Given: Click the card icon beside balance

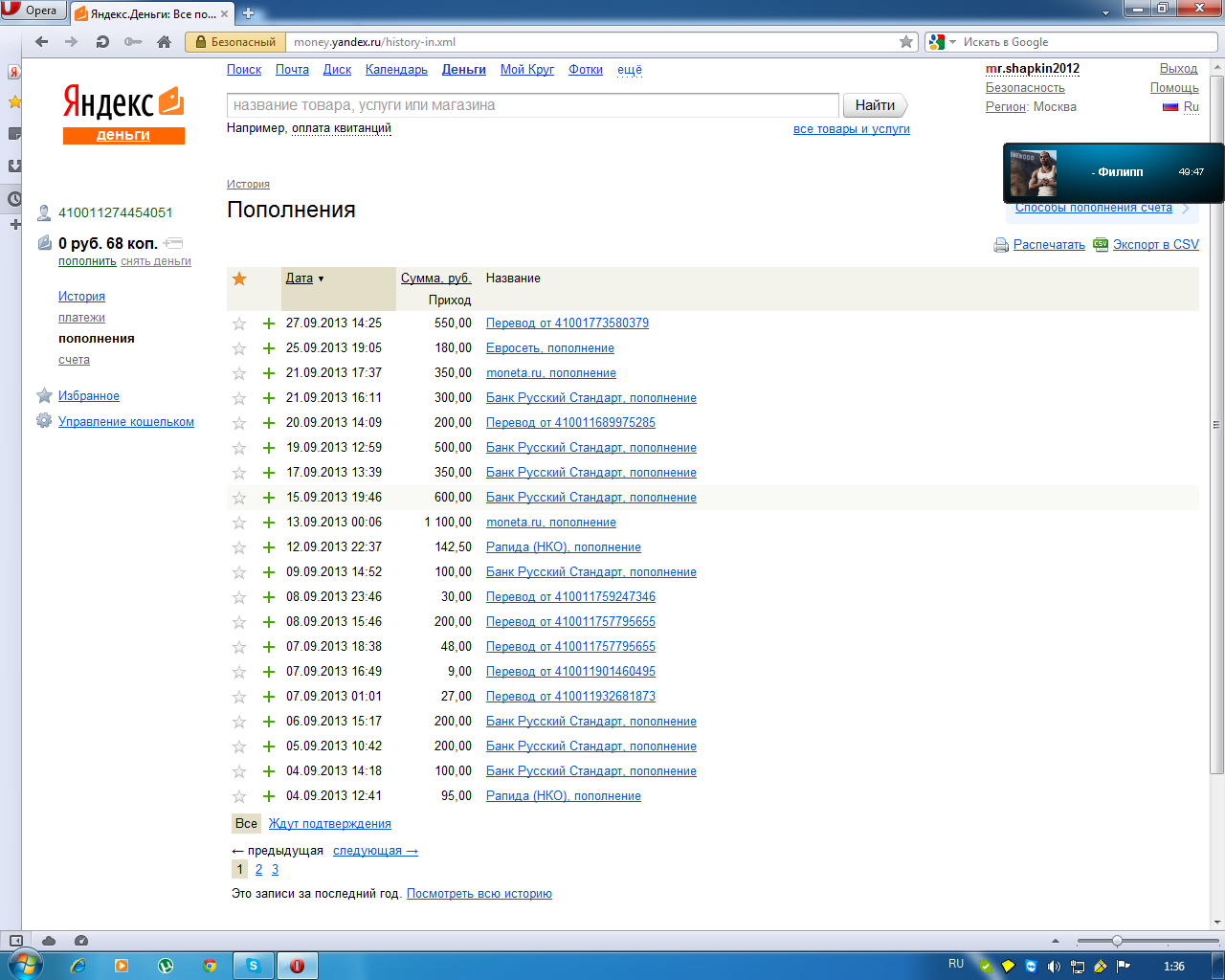Looking at the screenshot, I should pyautogui.click(x=173, y=243).
